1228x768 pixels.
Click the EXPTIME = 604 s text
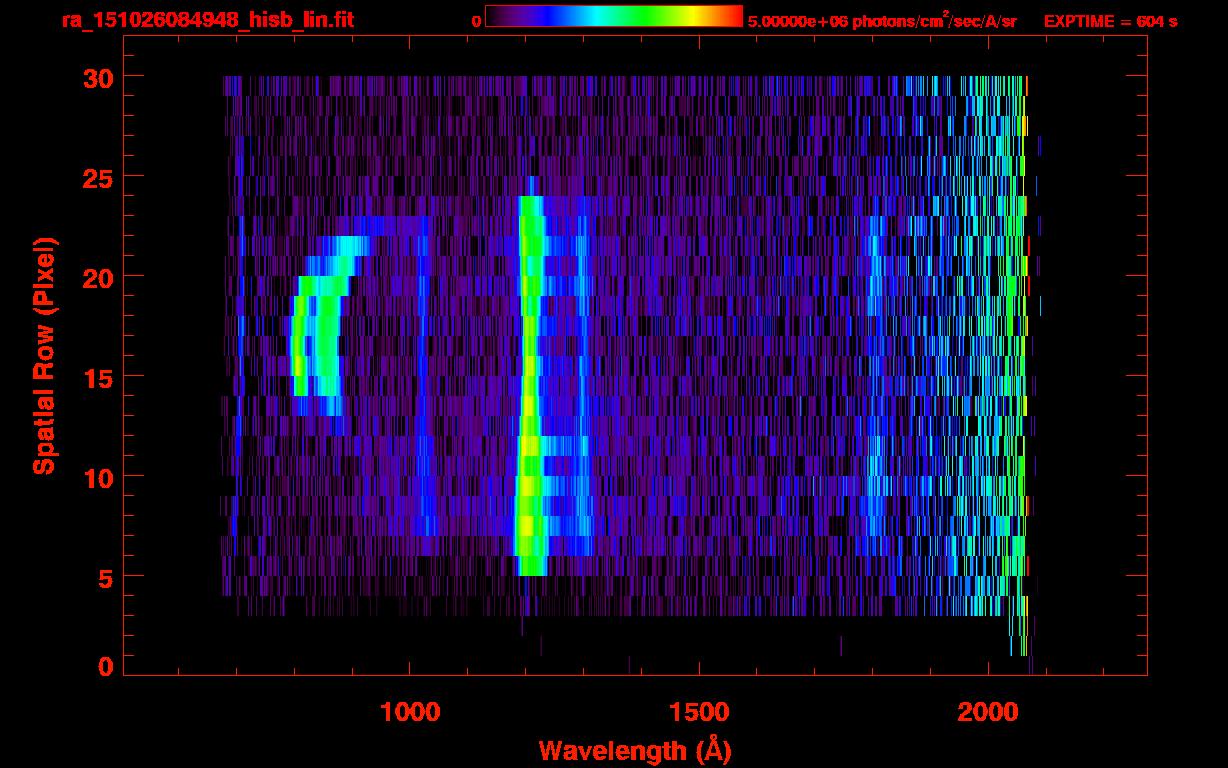coord(1110,21)
